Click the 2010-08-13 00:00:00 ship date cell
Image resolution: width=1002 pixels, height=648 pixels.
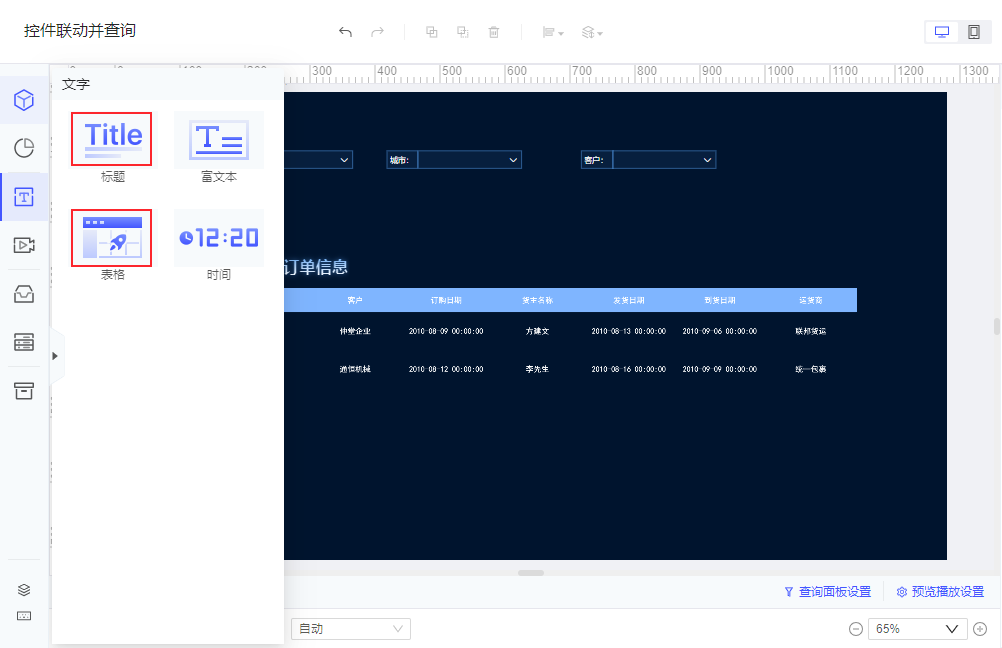click(x=629, y=331)
